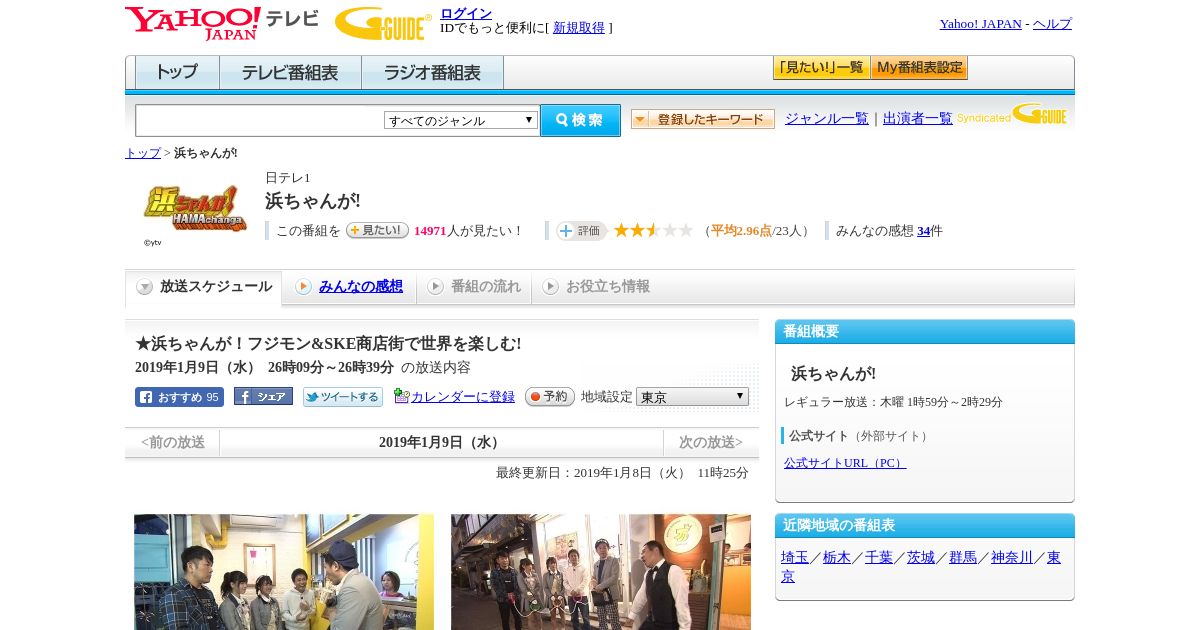Open the 登録したキーワード dropdown button
Image resolution: width=1200 pixels, height=630 pixels.
point(703,119)
